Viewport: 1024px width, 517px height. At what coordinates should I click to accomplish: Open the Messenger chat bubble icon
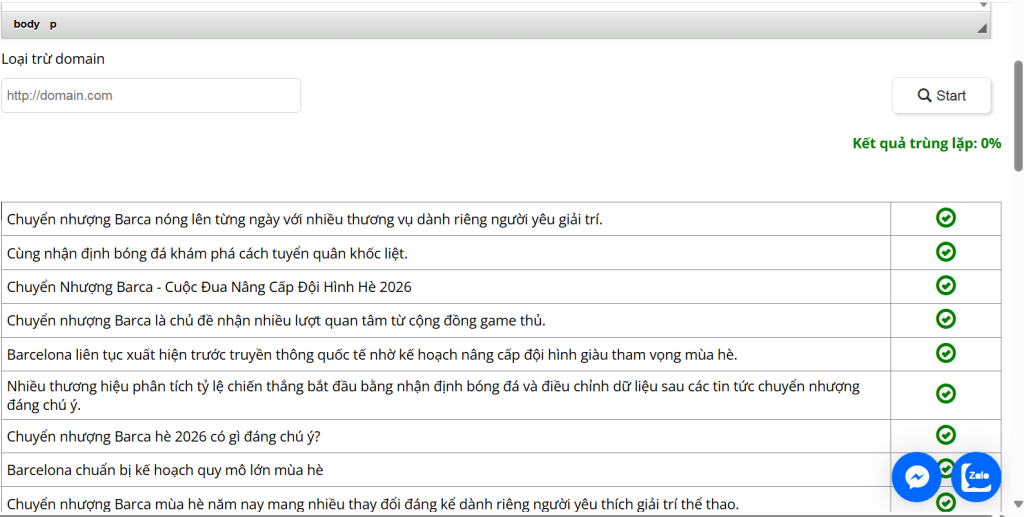pos(916,477)
